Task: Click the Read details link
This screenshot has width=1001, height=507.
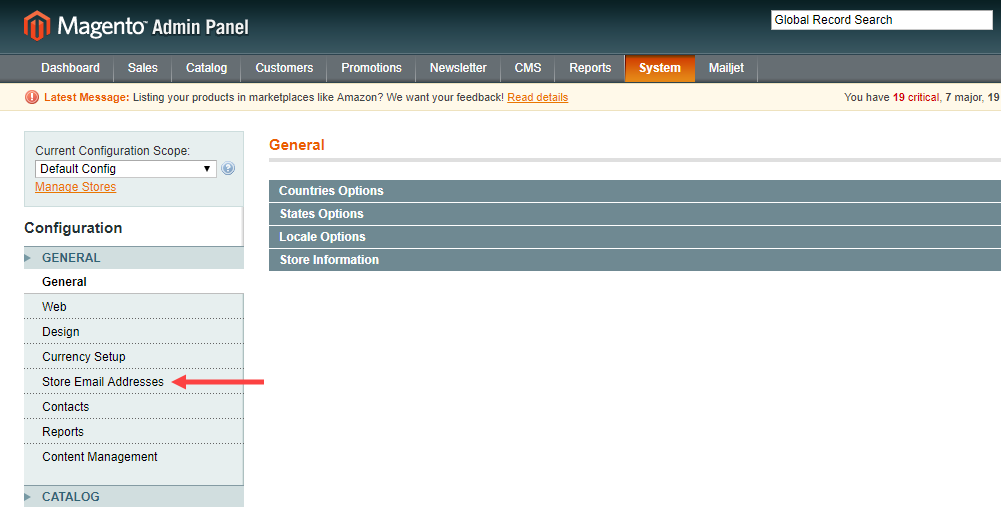Action: tap(538, 97)
